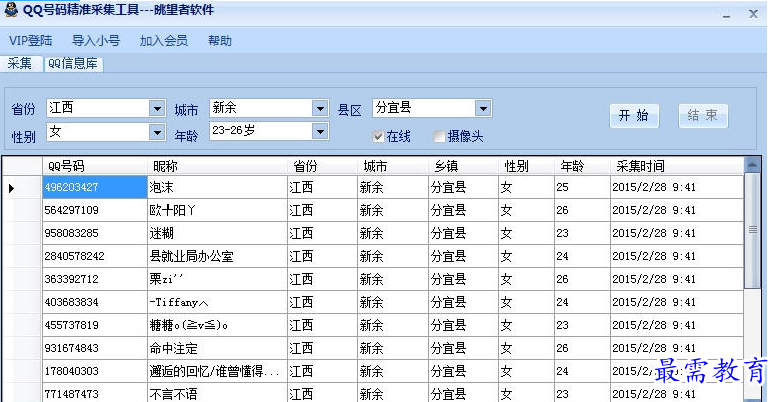Viewport: 776px width, 402px height.
Task: Select QQ number cell 178040303
Action: coord(95,371)
